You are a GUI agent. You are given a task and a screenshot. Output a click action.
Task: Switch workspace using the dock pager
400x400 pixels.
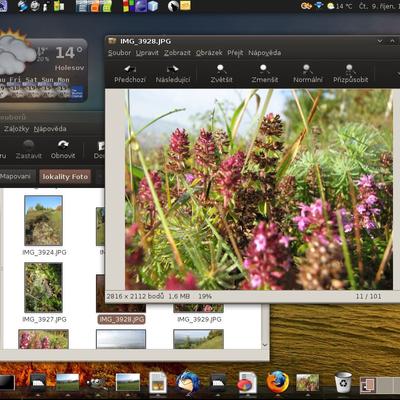coord(380,385)
